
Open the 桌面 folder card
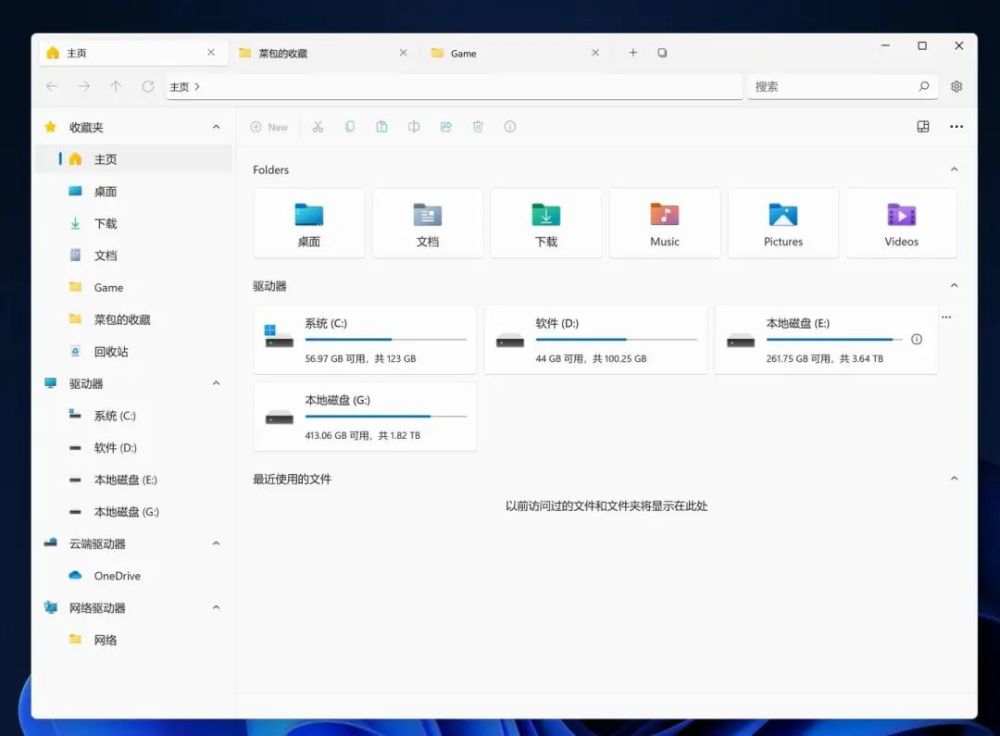309,223
